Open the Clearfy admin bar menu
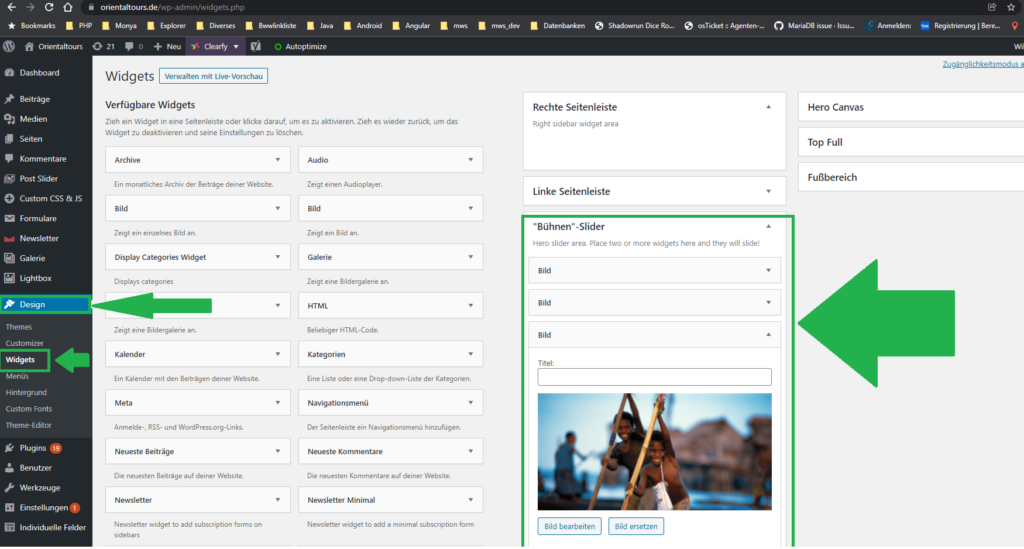 coord(214,46)
